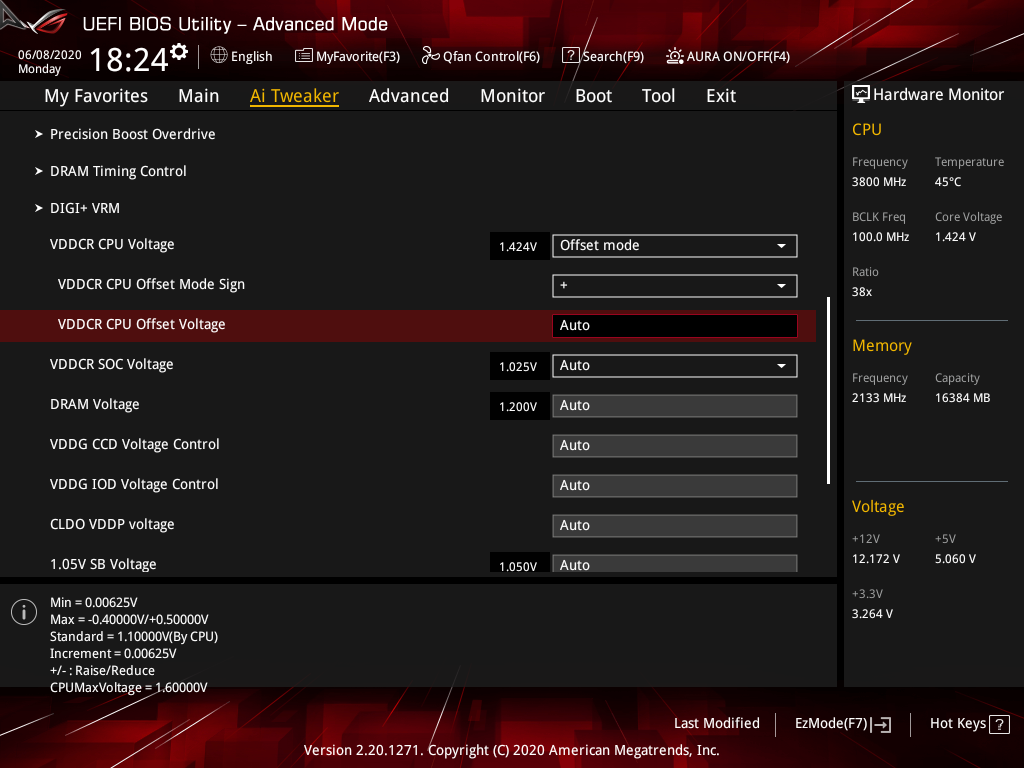This screenshot has width=1024, height=768.
Task: Select VDDG CCD Voltage Control label
Action: 135,444
